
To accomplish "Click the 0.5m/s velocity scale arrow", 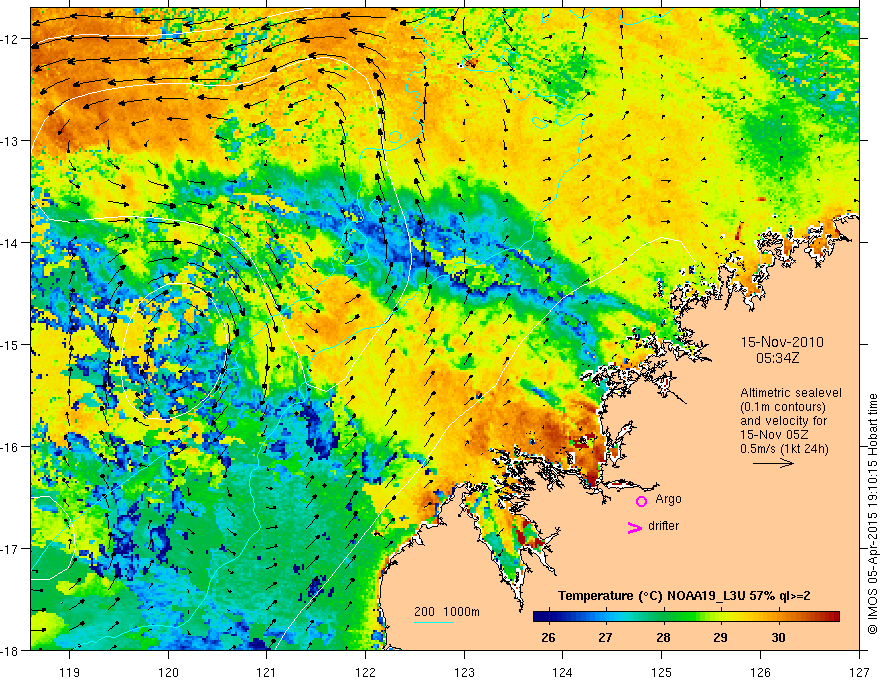I will pyautogui.click(x=773, y=463).
